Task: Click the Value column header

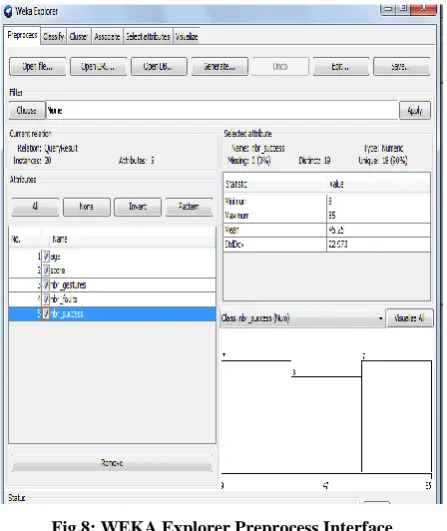Action: 379,184
